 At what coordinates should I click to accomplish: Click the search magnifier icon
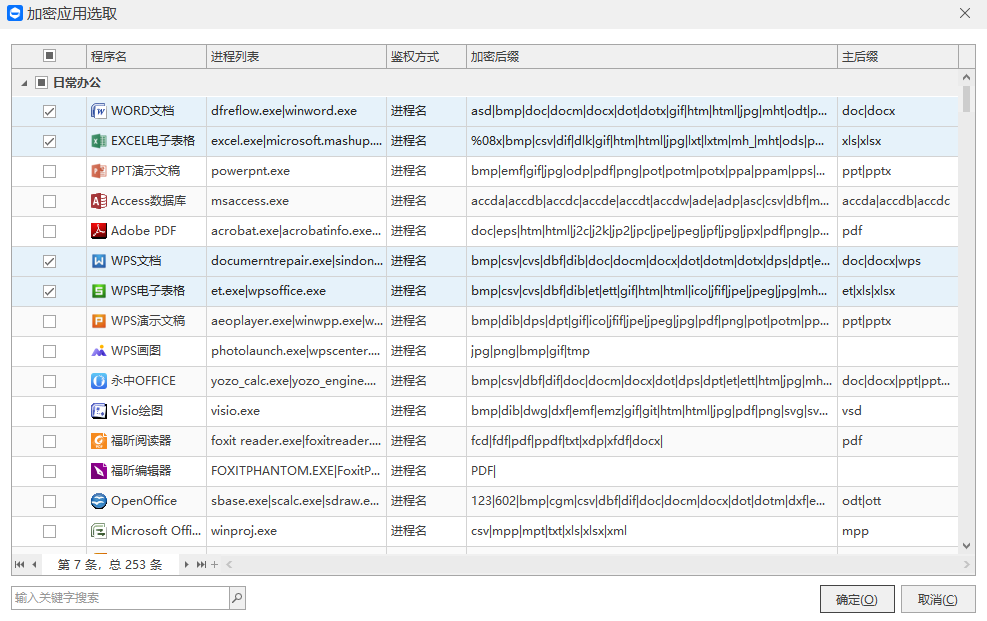point(237,598)
